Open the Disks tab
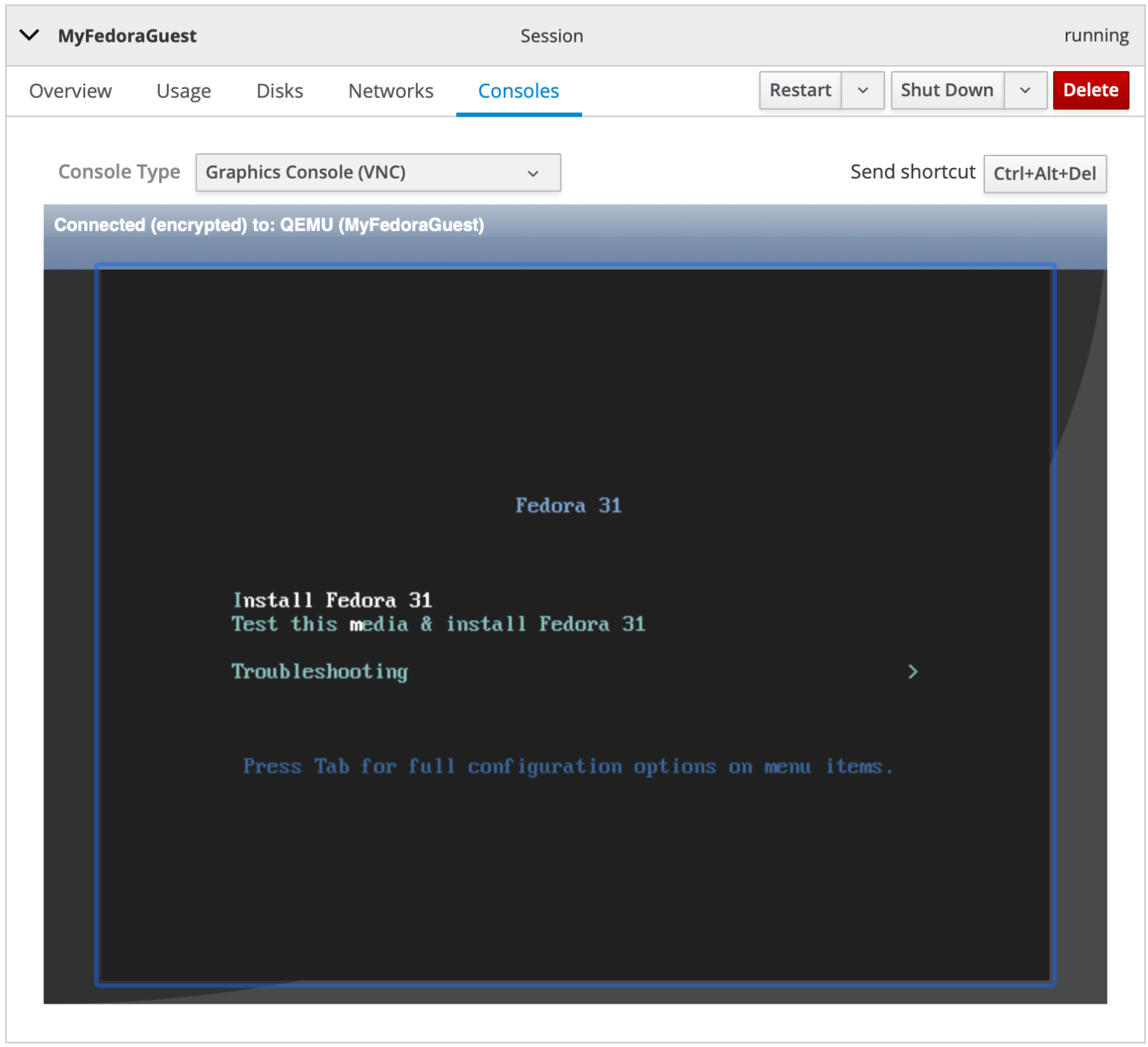 click(x=280, y=90)
